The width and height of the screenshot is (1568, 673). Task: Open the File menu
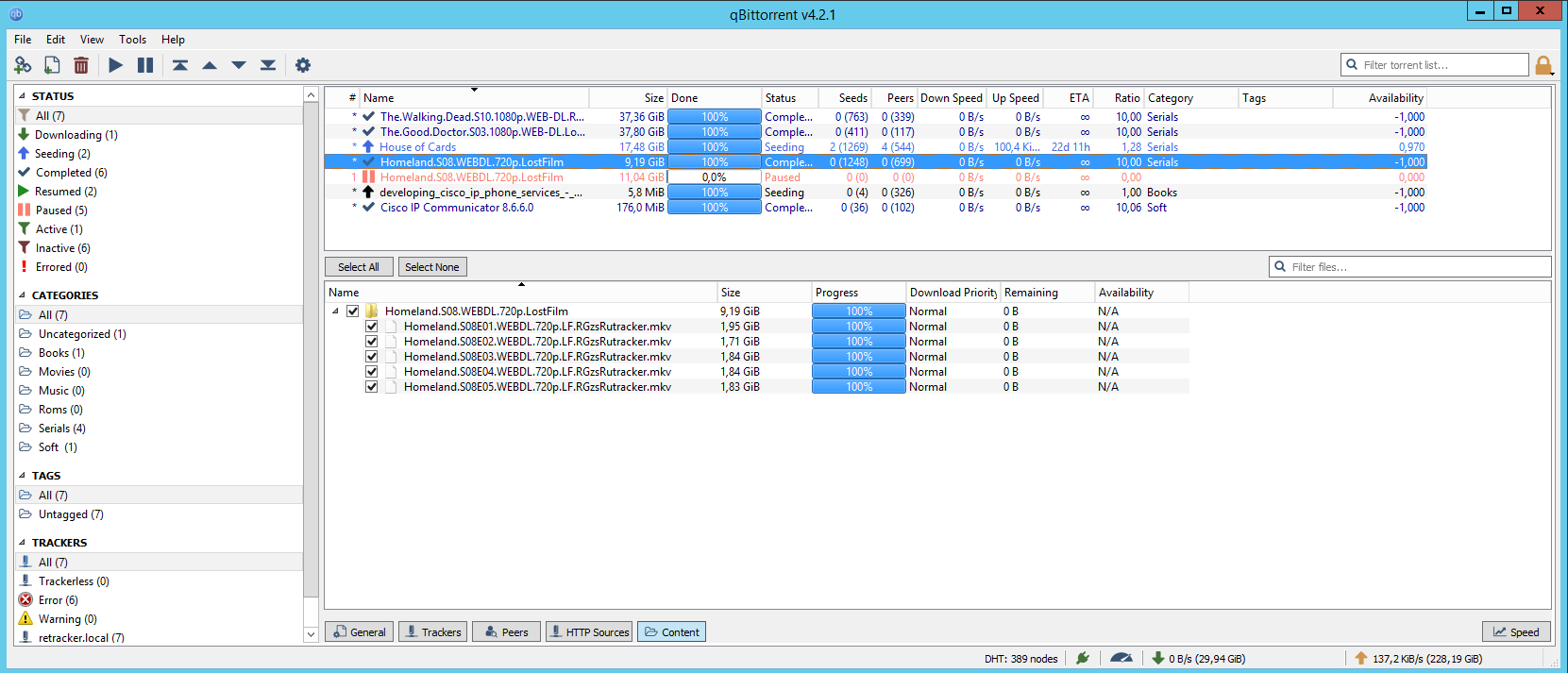pyautogui.click(x=23, y=40)
